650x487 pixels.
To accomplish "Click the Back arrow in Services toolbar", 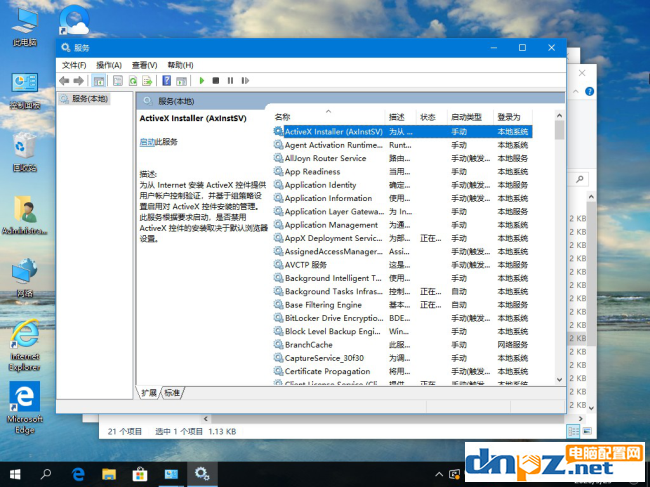I will pyautogui.click(x=64, y=81).
